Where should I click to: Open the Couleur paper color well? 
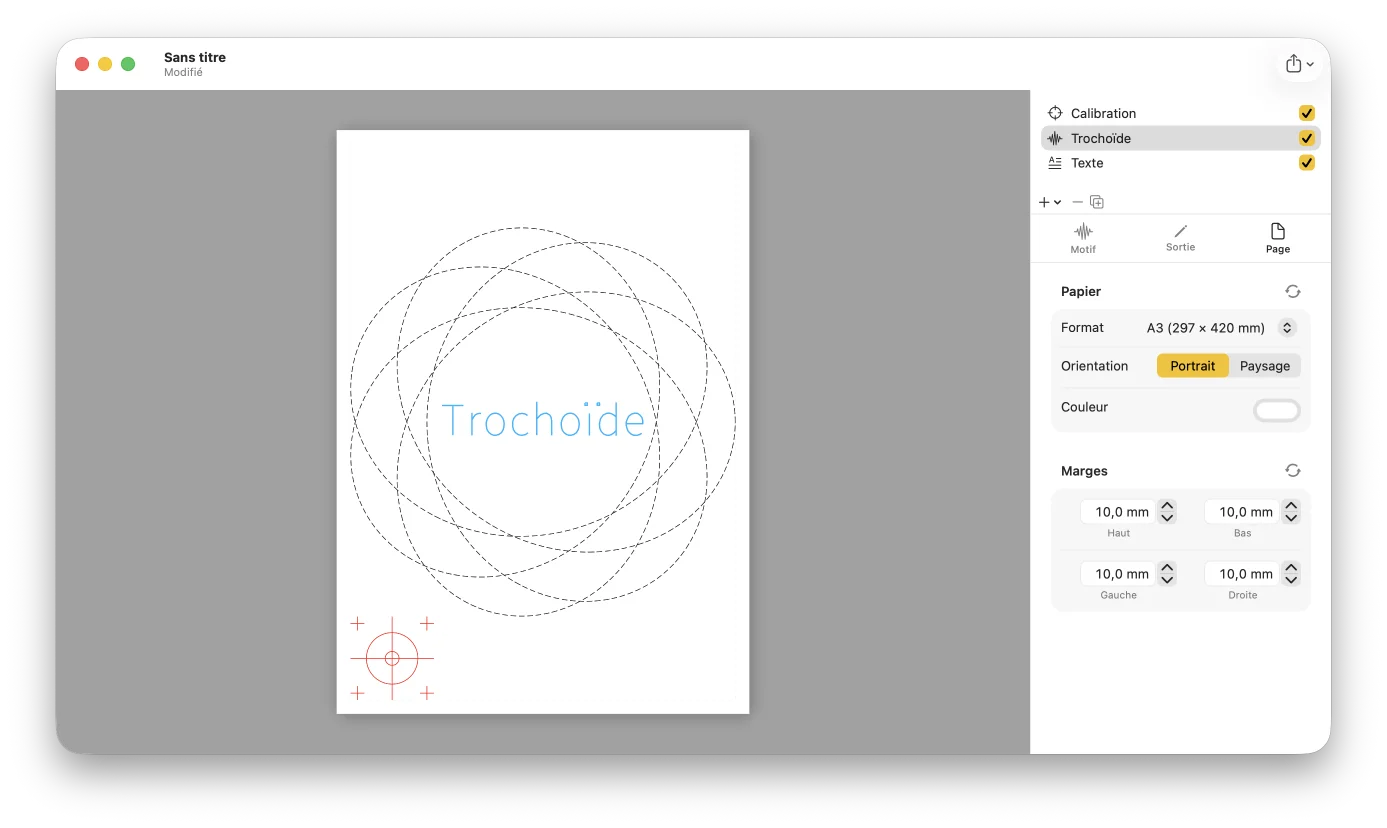1277,410
